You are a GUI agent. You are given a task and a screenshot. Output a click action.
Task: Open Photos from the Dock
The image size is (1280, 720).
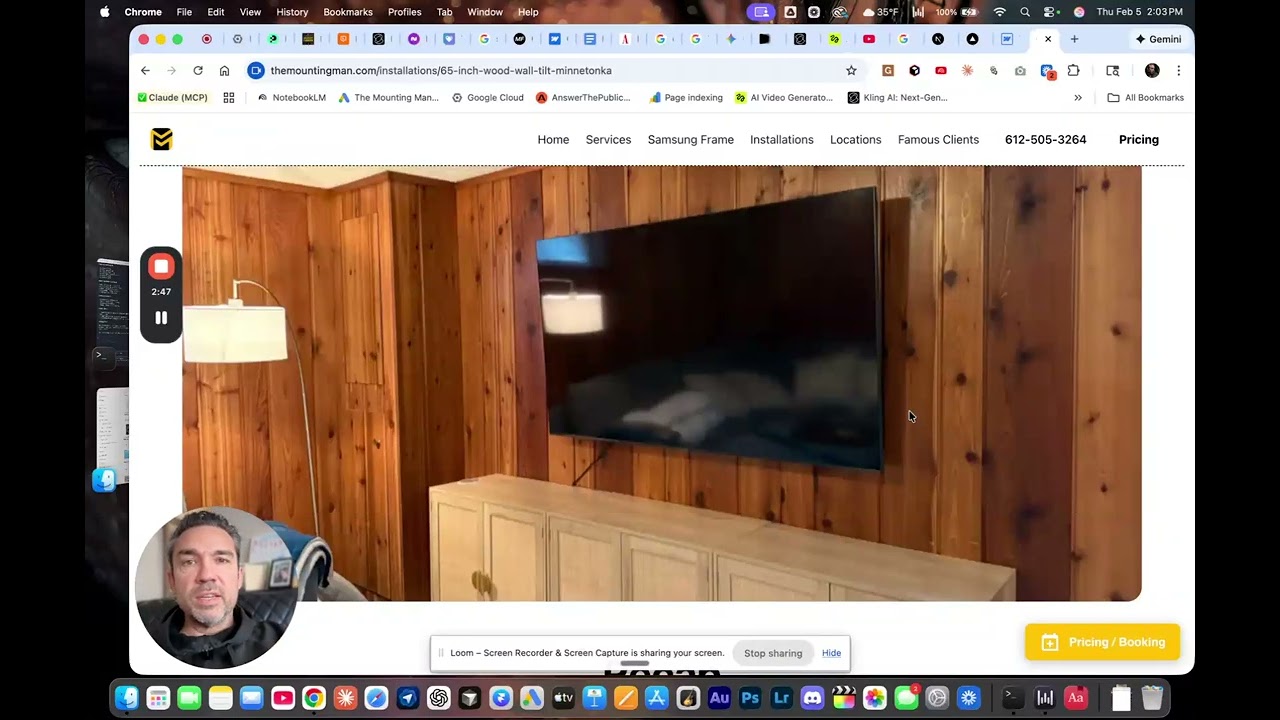point(875,698)
